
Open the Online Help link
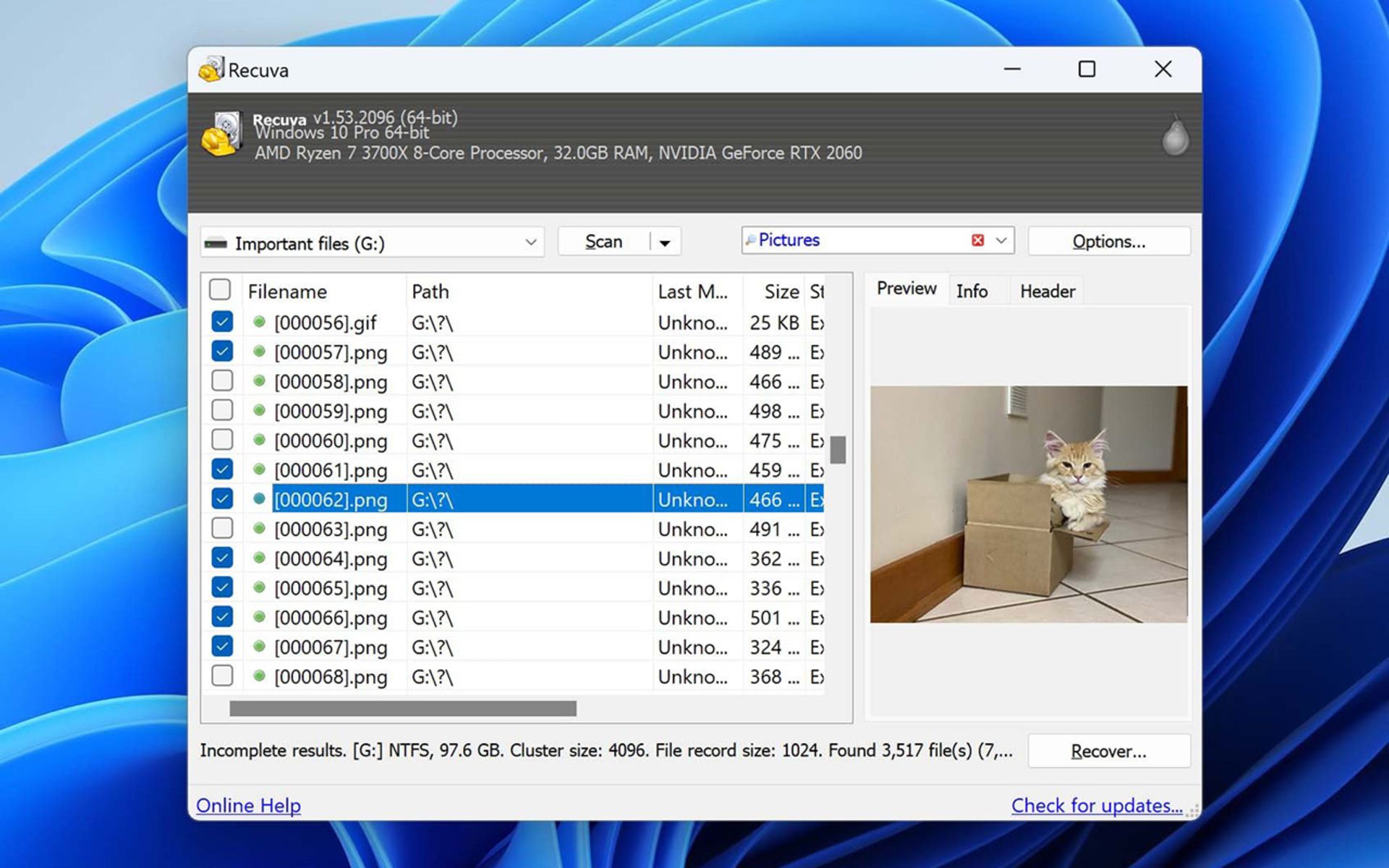[248, 805]
